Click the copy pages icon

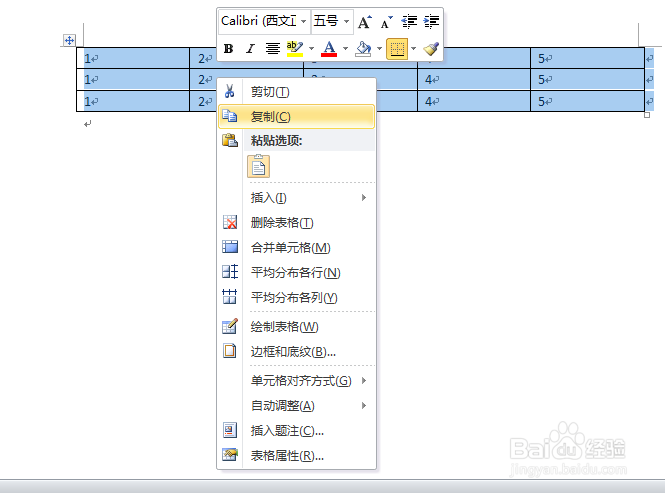tap(229, 116)
